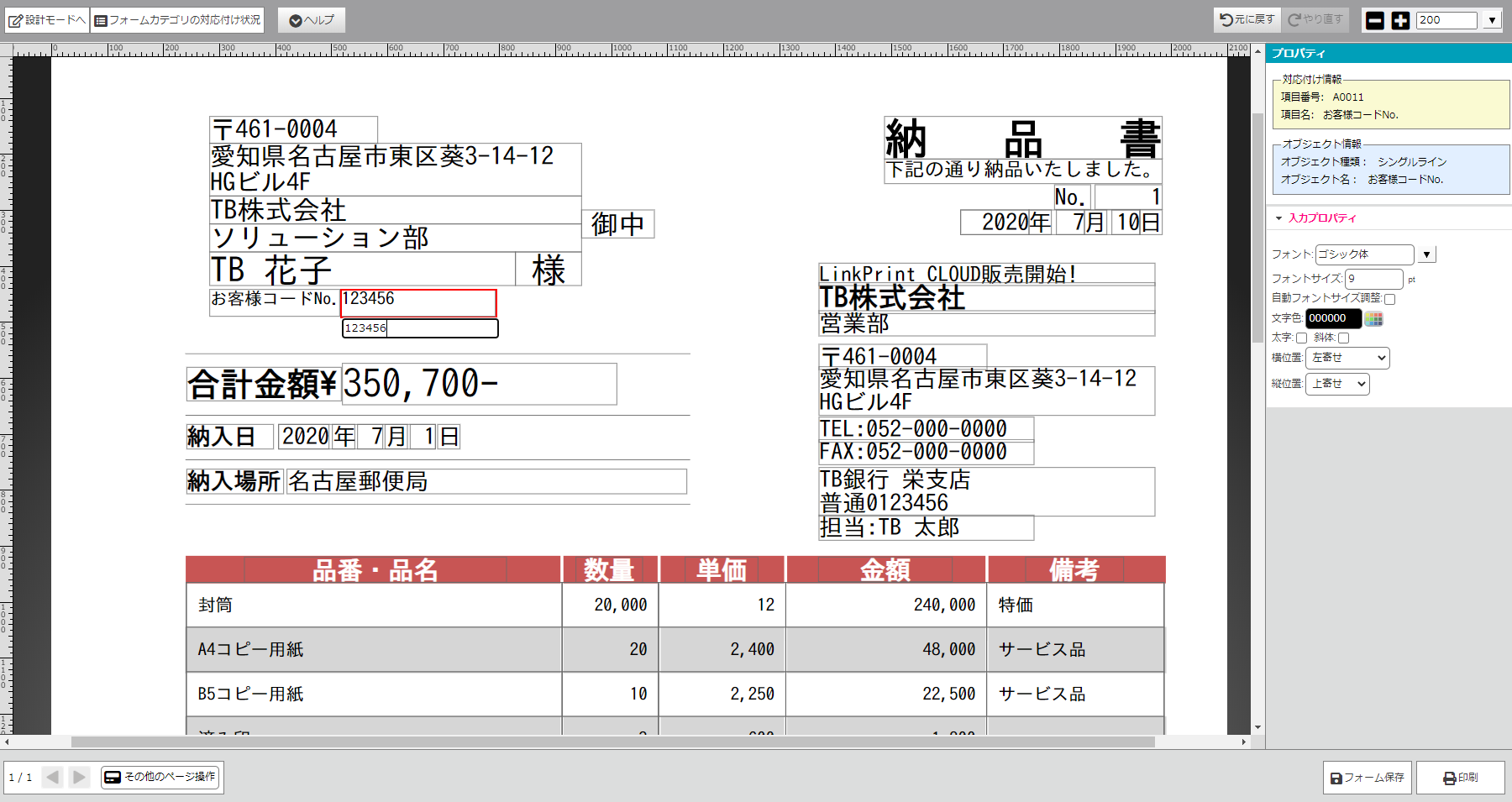Enable italic (斜体) checkbox

point(1343,338)
